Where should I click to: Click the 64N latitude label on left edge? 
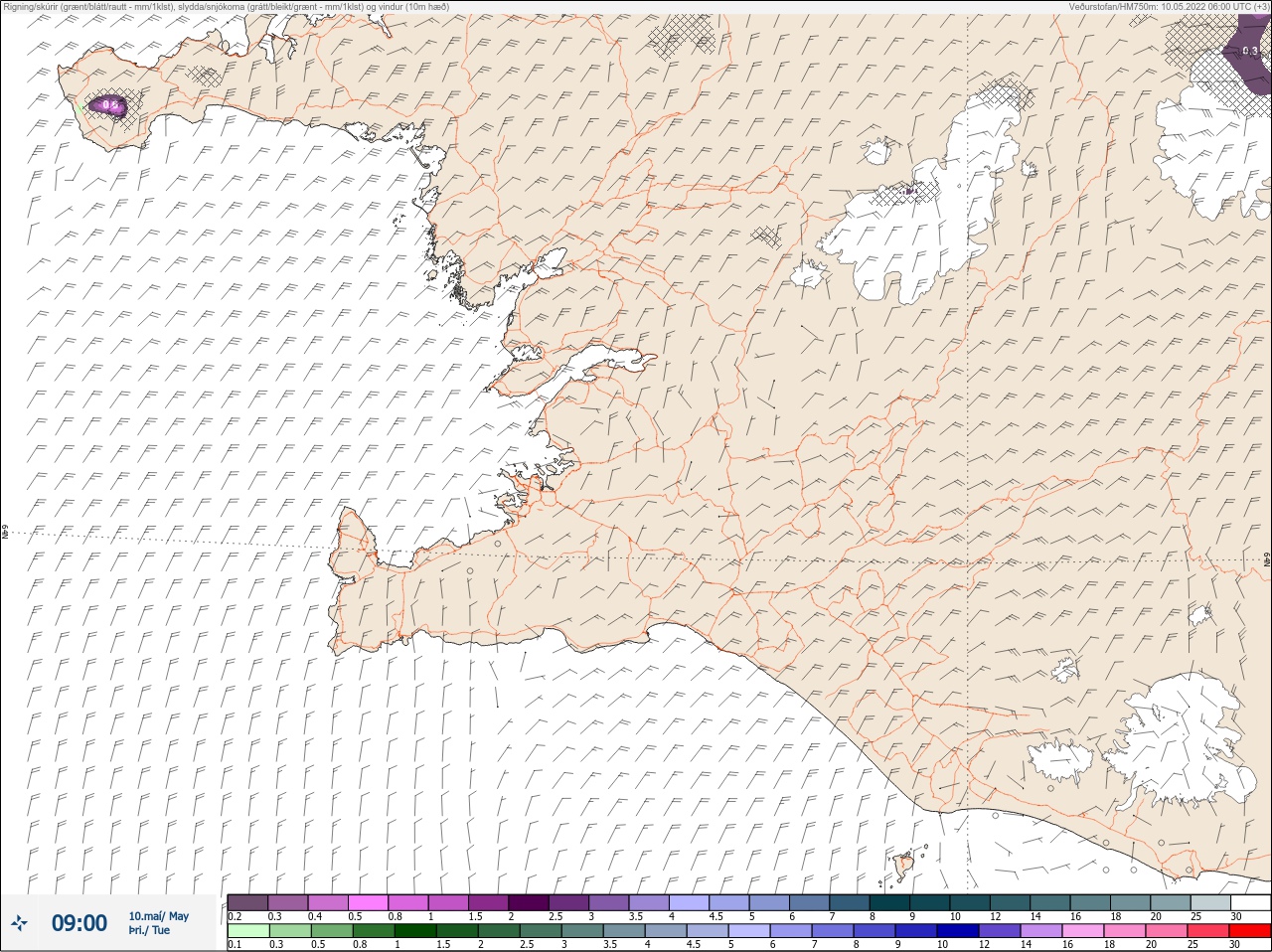point(5,534)
